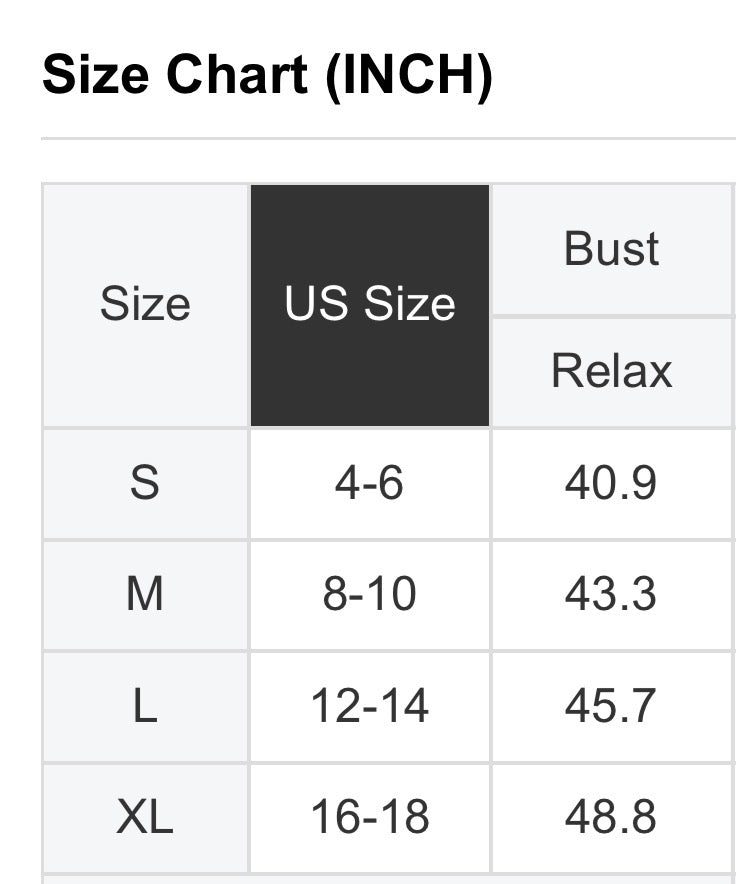Select the "L" size row label
The width and height of the screenshot is (736, 884).
click(x=145, y=707)
